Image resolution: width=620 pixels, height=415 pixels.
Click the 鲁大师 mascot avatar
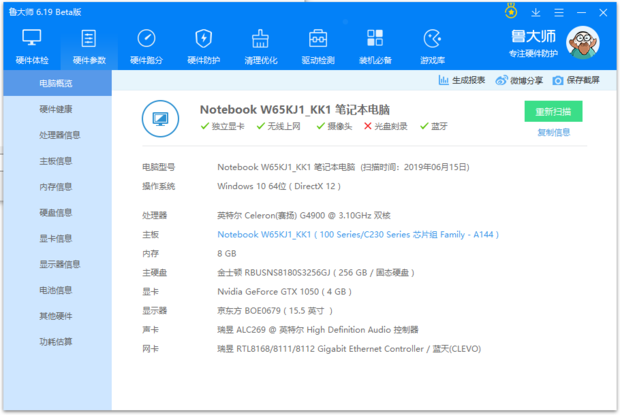click(583, 43)
